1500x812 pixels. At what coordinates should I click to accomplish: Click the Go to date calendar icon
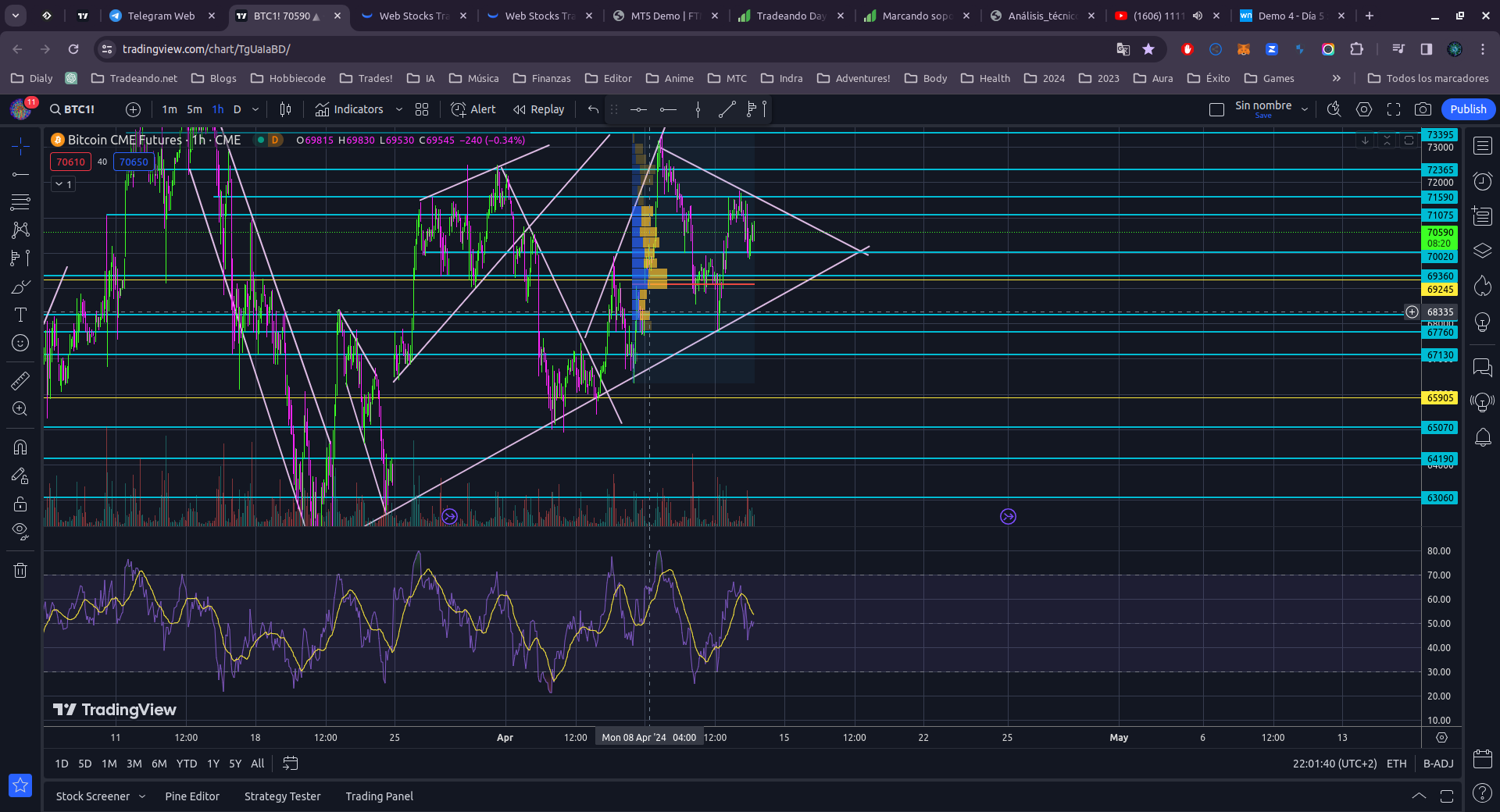[x=290, y=764]
